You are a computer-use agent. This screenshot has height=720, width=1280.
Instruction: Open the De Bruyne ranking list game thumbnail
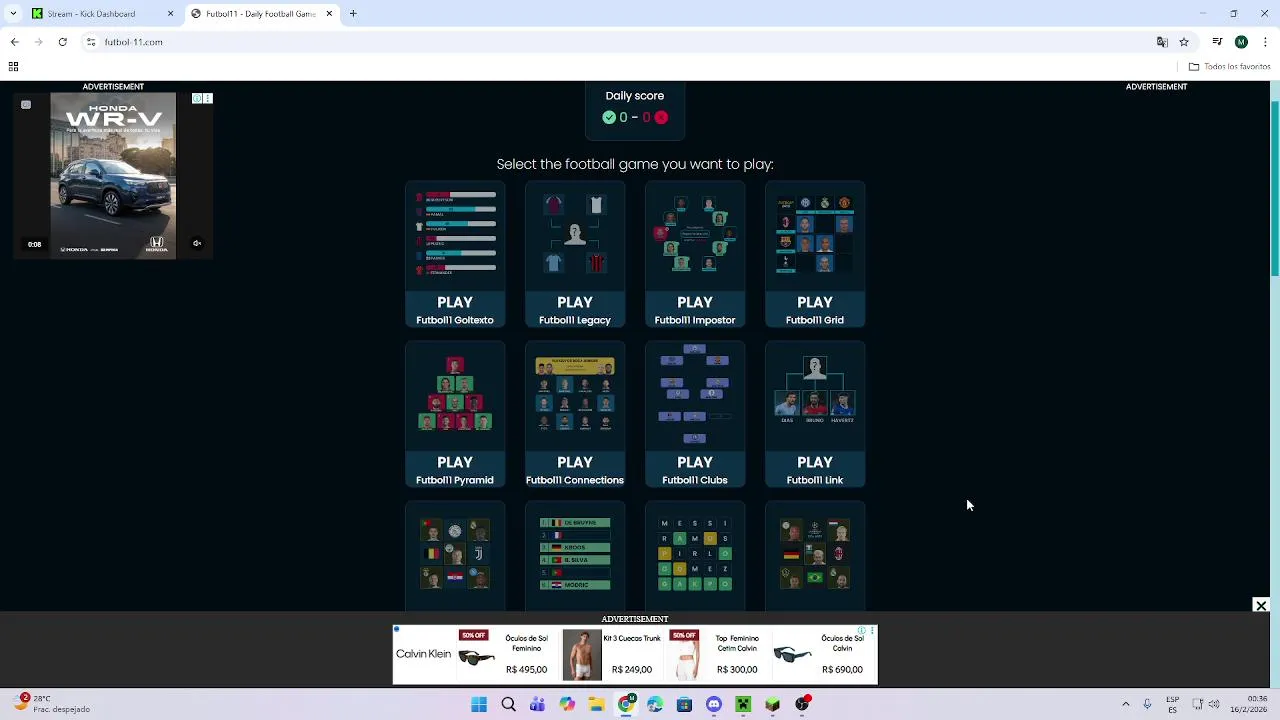(575, 556)
